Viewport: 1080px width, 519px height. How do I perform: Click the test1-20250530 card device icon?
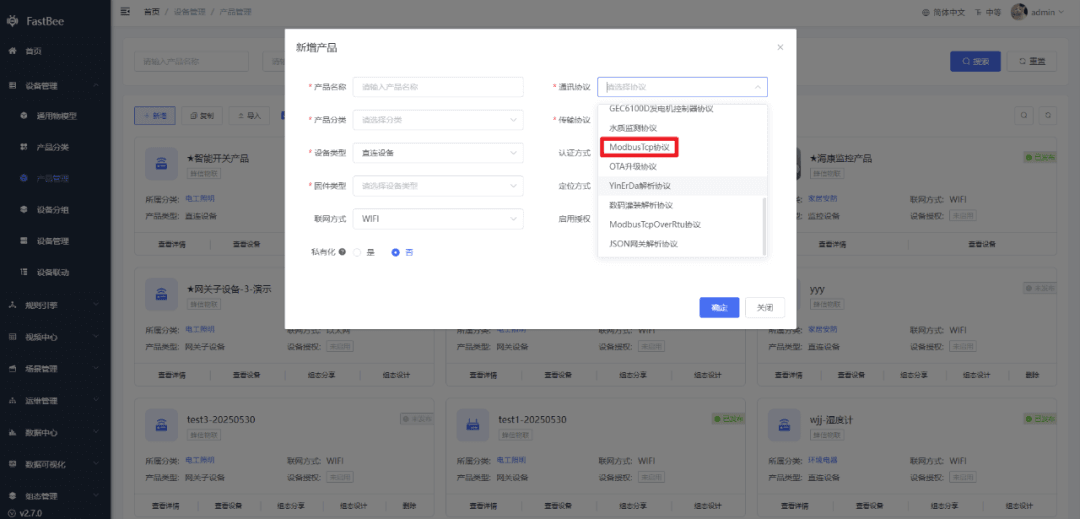coord(473,425)
